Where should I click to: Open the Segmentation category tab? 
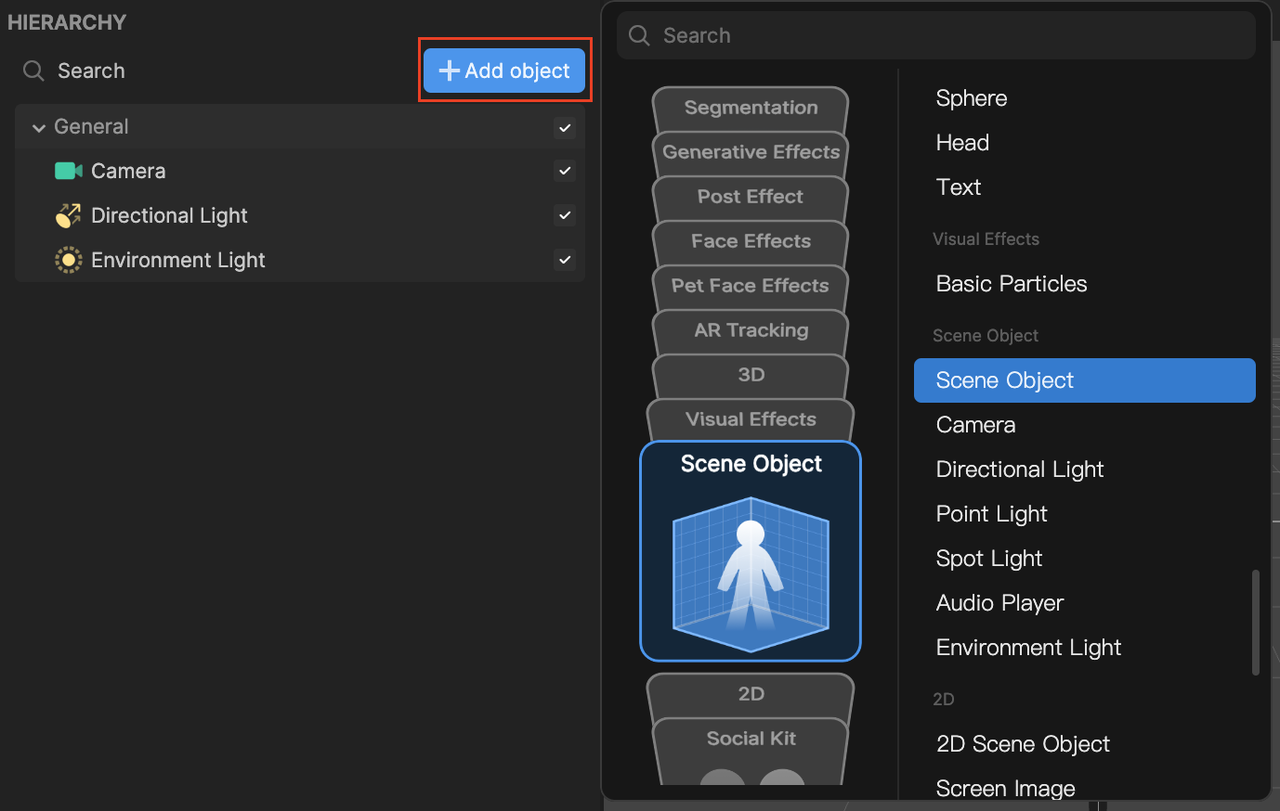pos(750,107)
